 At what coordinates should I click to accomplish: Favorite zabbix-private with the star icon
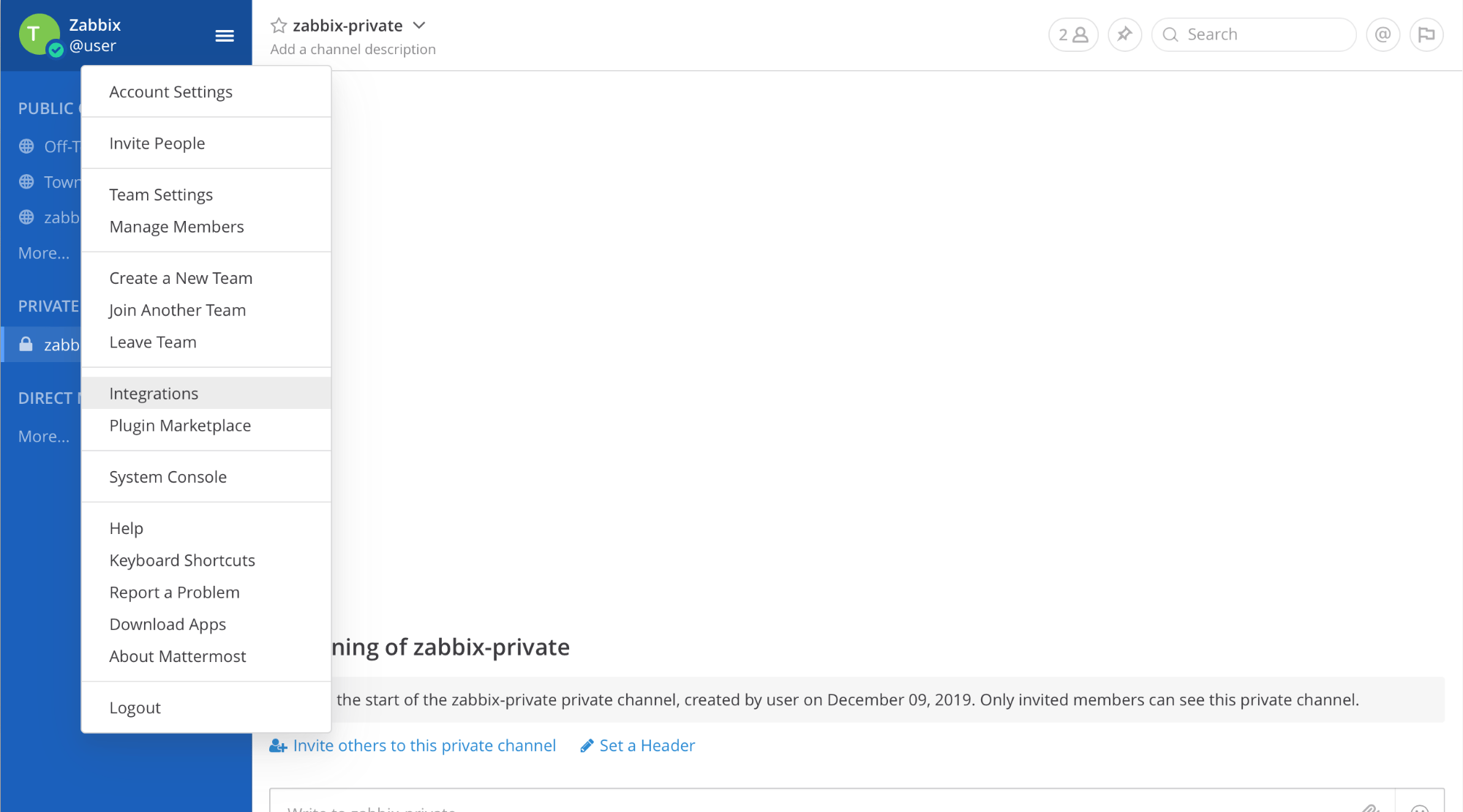click(x=279, y=26)
